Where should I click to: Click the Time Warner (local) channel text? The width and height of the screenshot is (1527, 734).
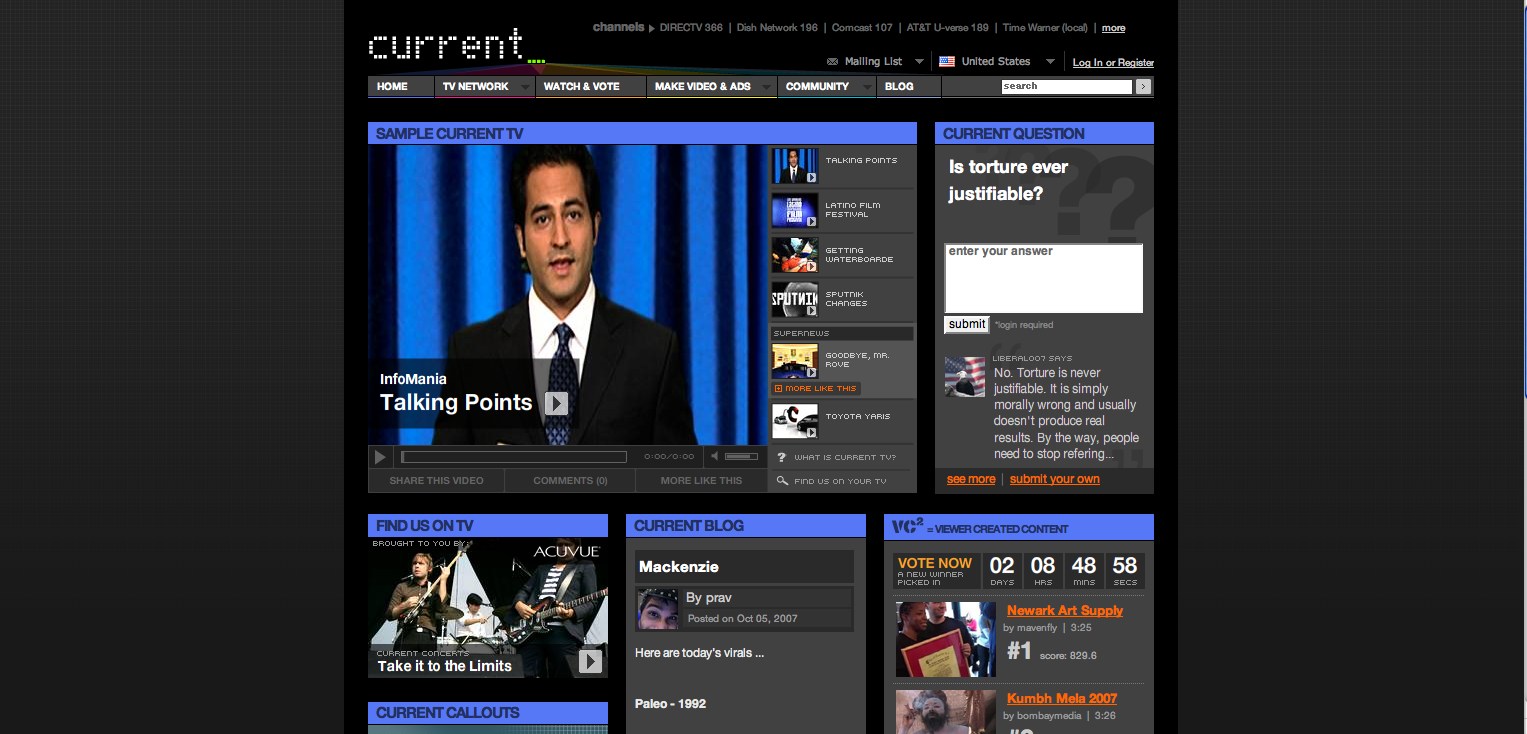1045,28
